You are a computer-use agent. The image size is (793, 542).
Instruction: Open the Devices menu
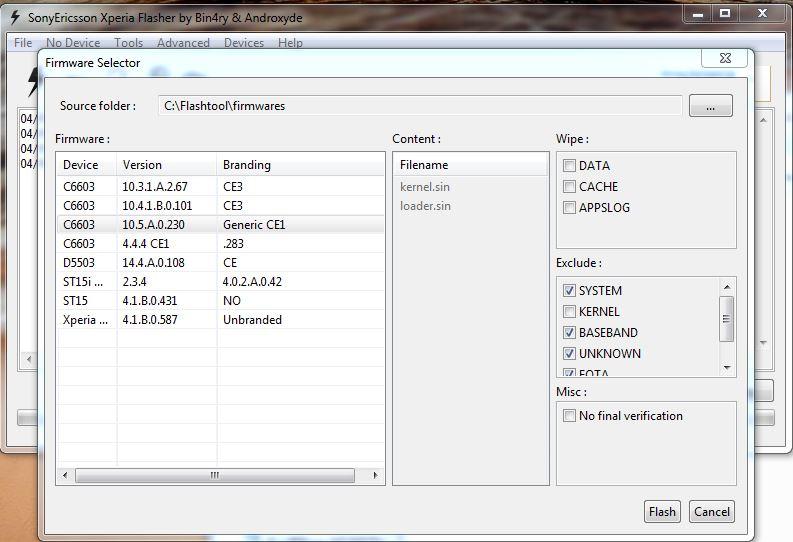pos(244,42)
